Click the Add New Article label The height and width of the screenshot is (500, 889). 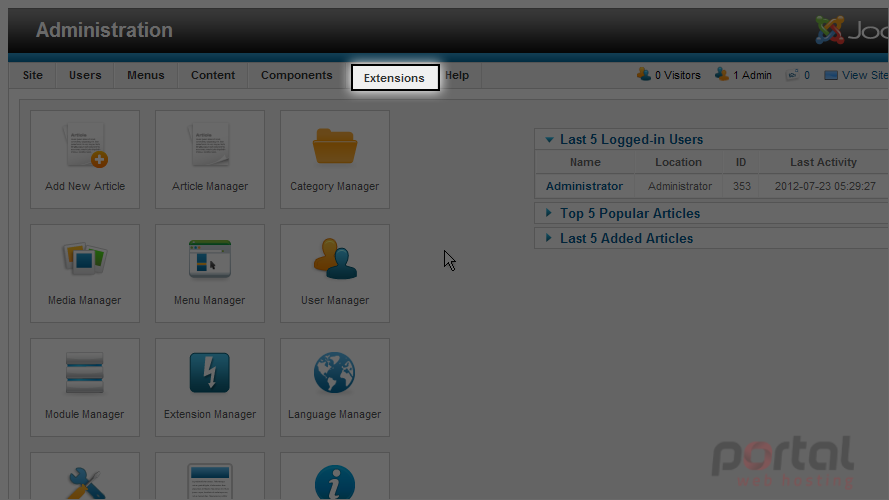pos(85,186)
